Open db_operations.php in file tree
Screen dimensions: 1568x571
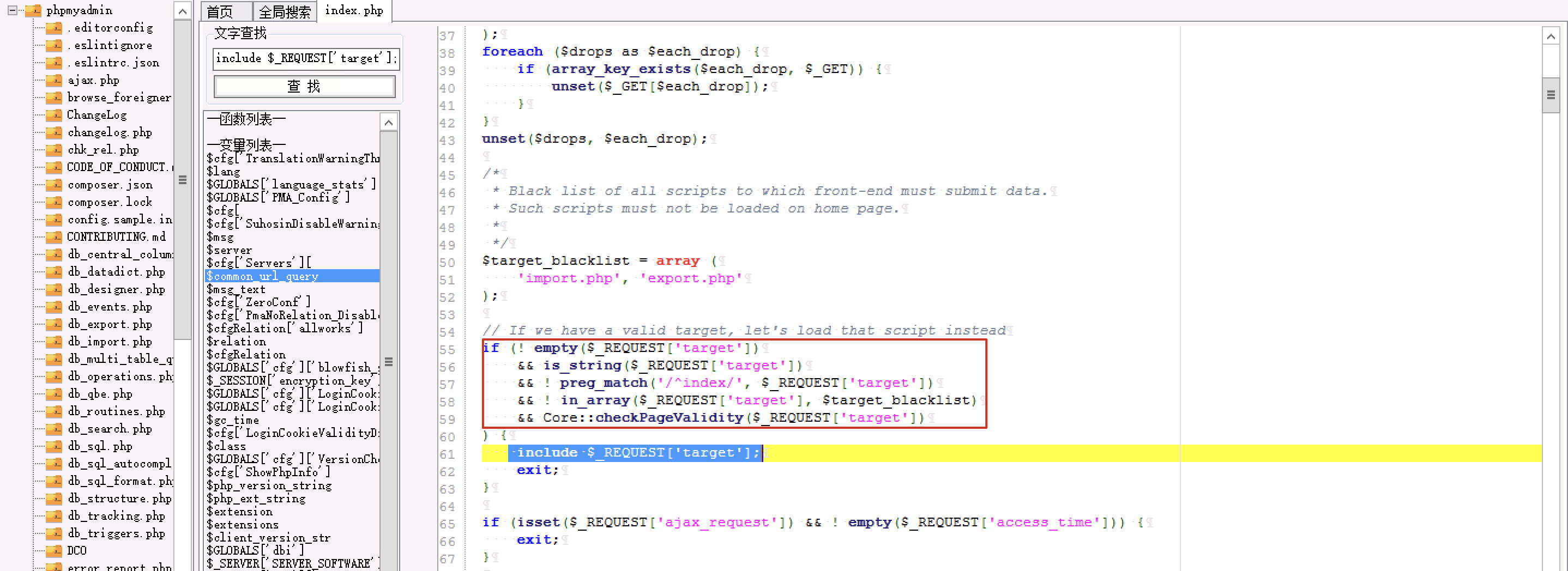point(120,376)
